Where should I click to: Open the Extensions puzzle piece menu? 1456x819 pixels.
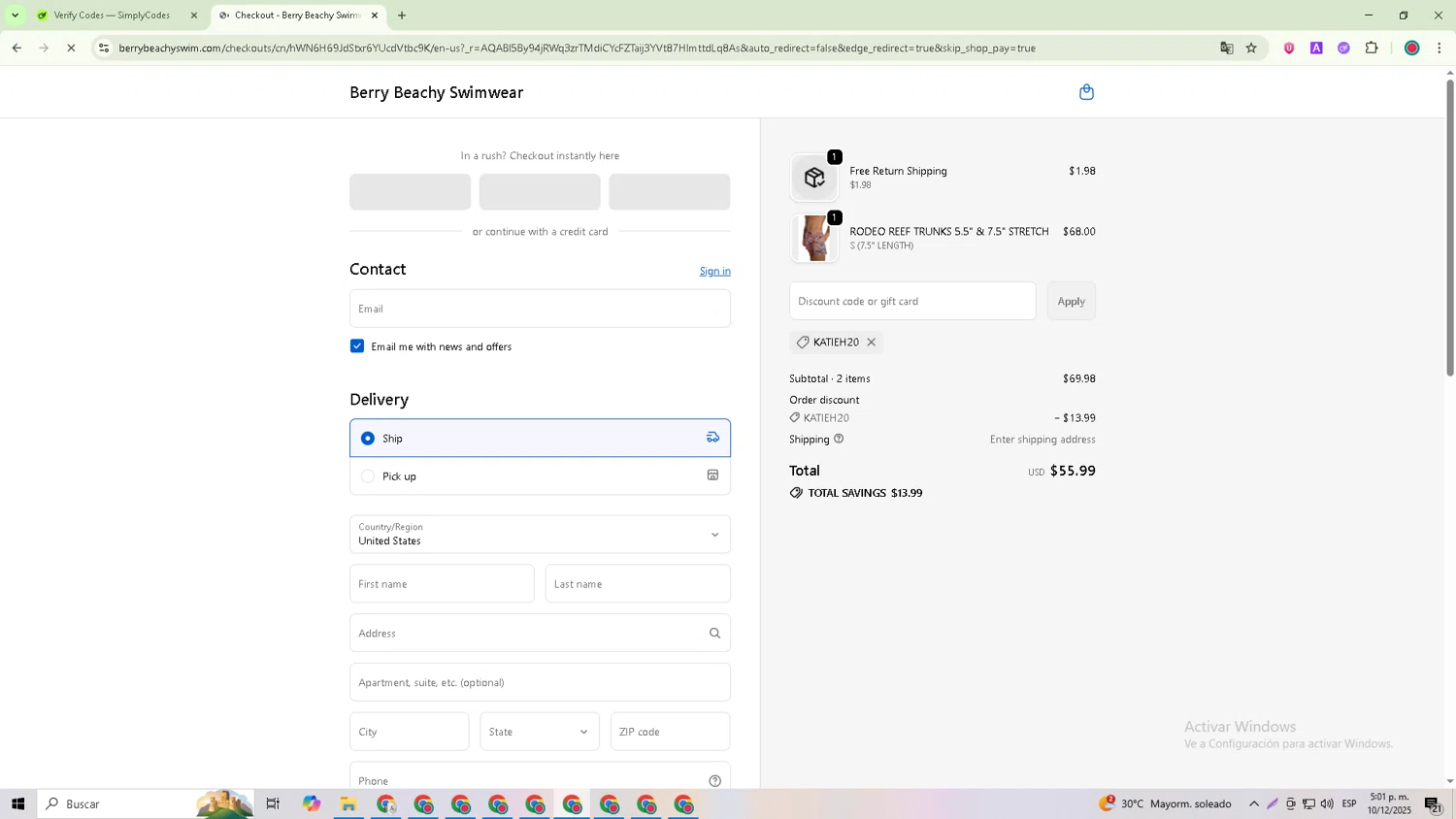(1372, 48)
